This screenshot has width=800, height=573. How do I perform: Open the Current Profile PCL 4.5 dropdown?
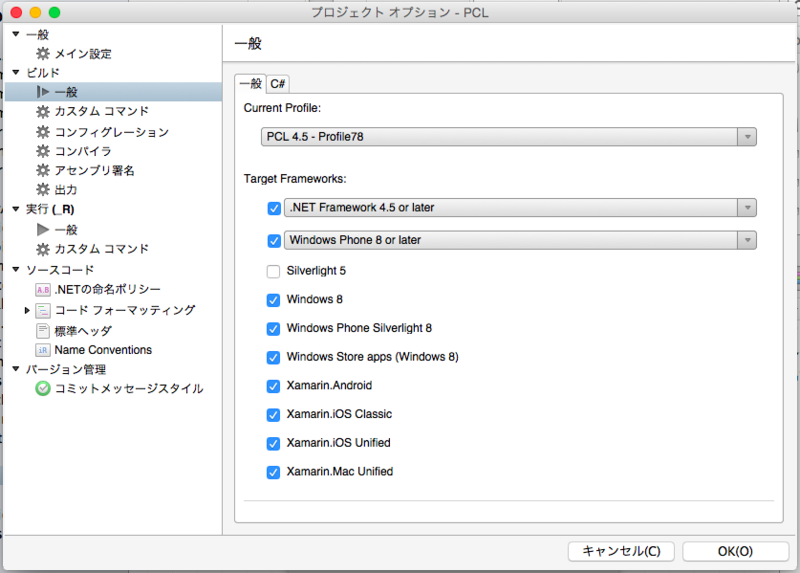point(509,137)
